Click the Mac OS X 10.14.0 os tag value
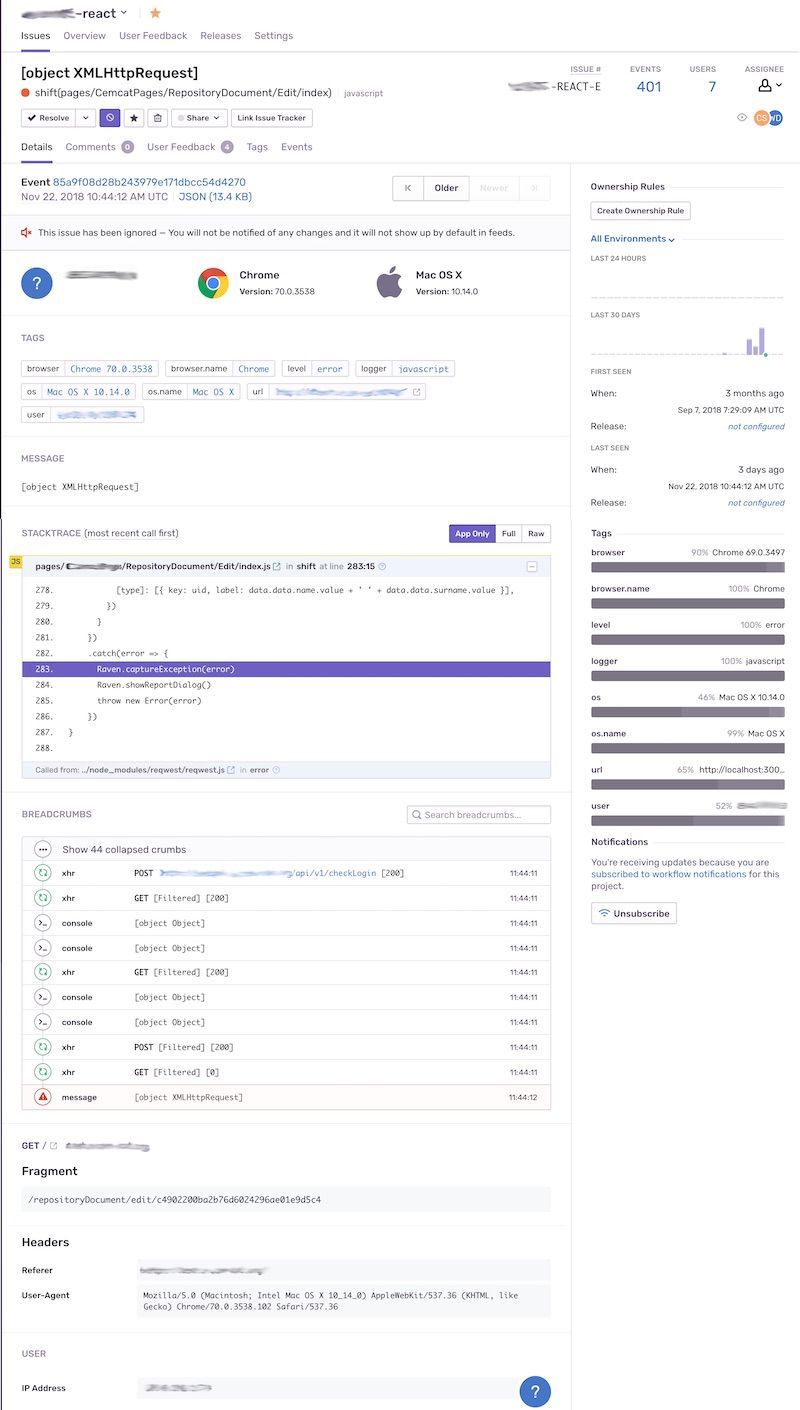Screen dimensions: 800x1410 pyautogui.click(x=88, y=392)
